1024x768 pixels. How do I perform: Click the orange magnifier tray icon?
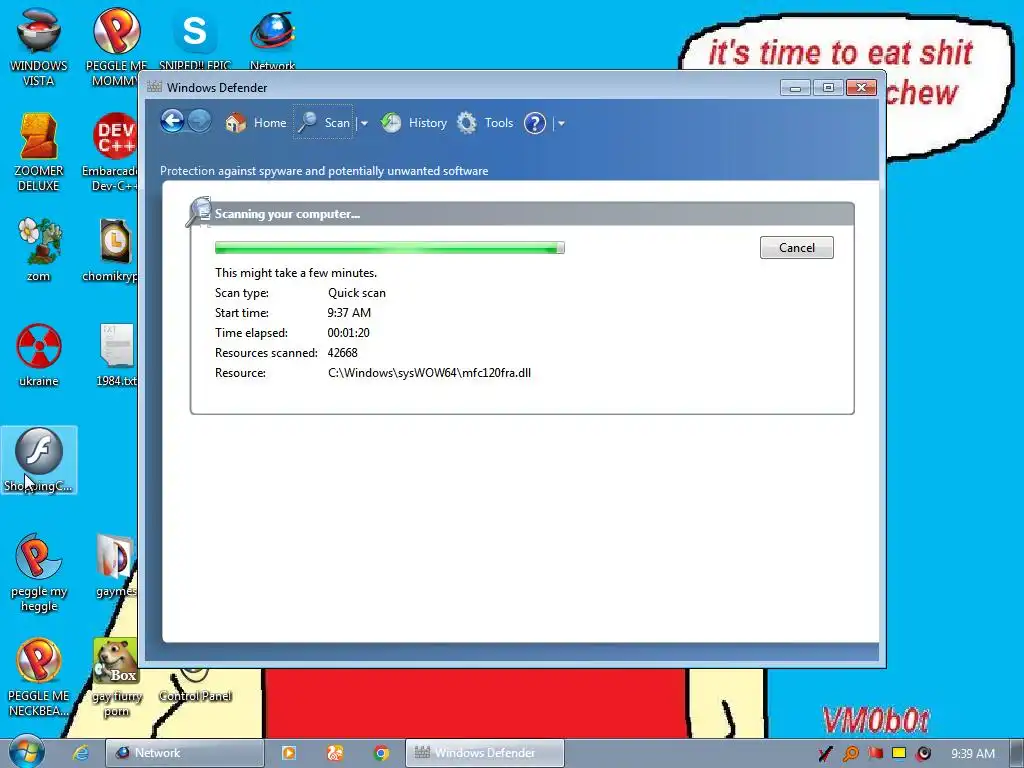click(x=850, y=754)
